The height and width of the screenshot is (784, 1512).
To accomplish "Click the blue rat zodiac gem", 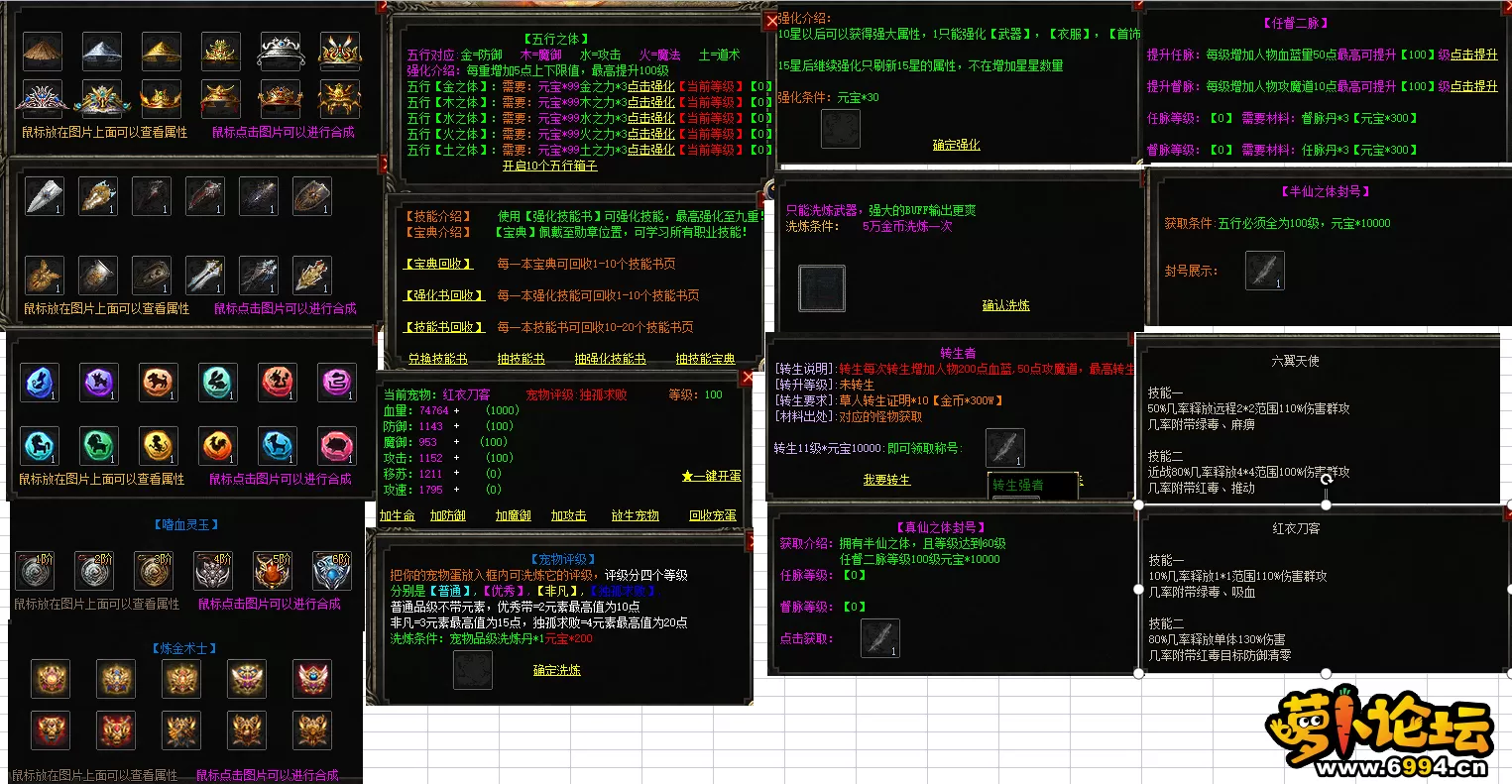I will [x=40, y=382].
